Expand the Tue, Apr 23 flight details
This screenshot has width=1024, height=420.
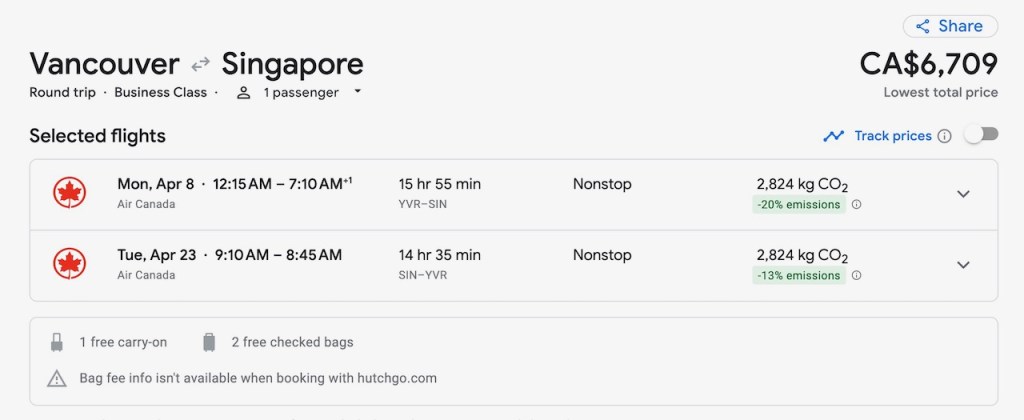tap(963, 265)
